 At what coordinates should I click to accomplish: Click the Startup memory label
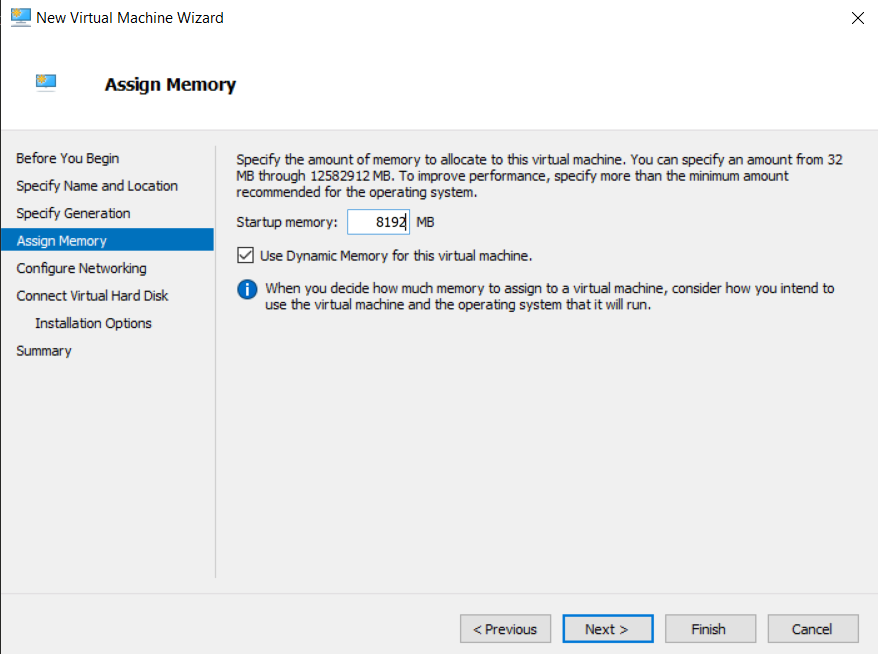287,222
